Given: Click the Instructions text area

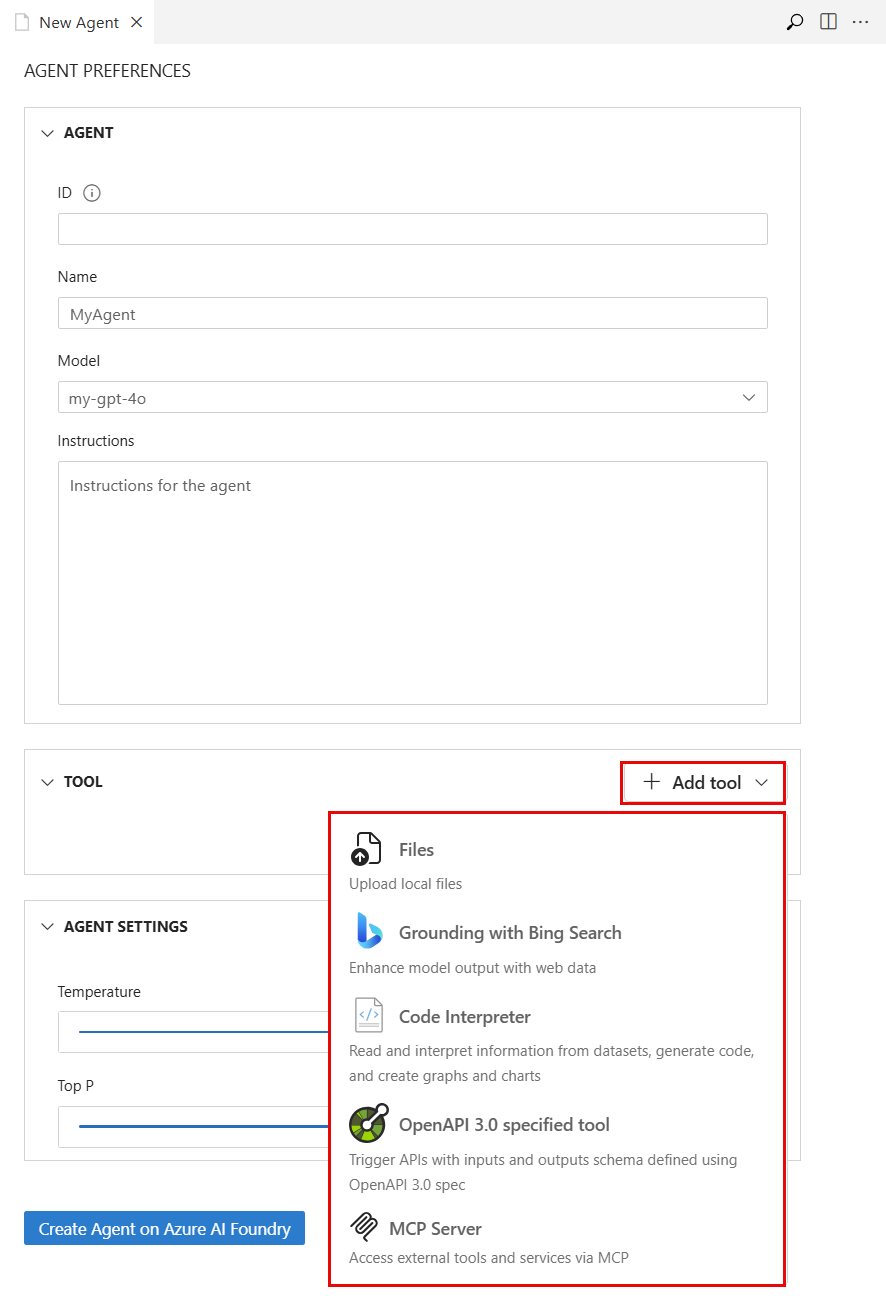Looking at the screenshot, I should pos(413,583).
